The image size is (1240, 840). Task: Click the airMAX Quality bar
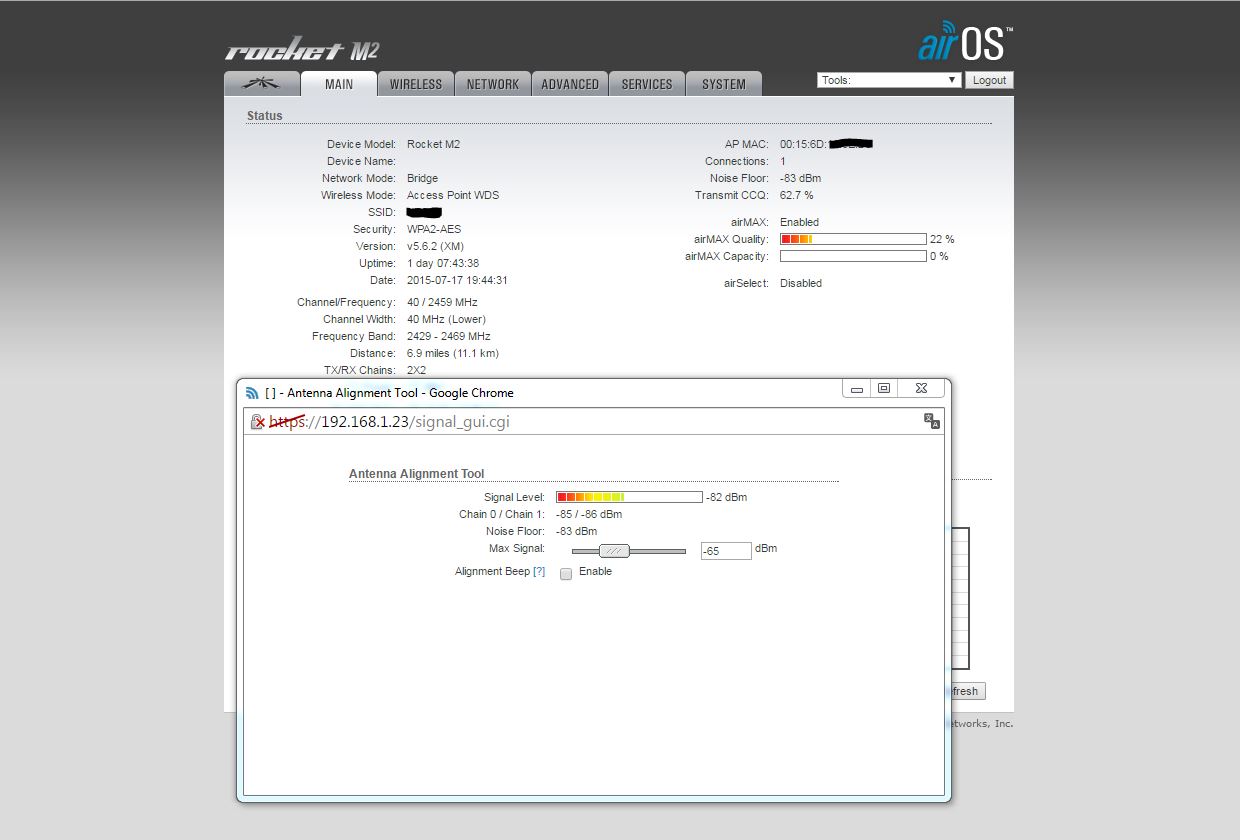[853, 239]
